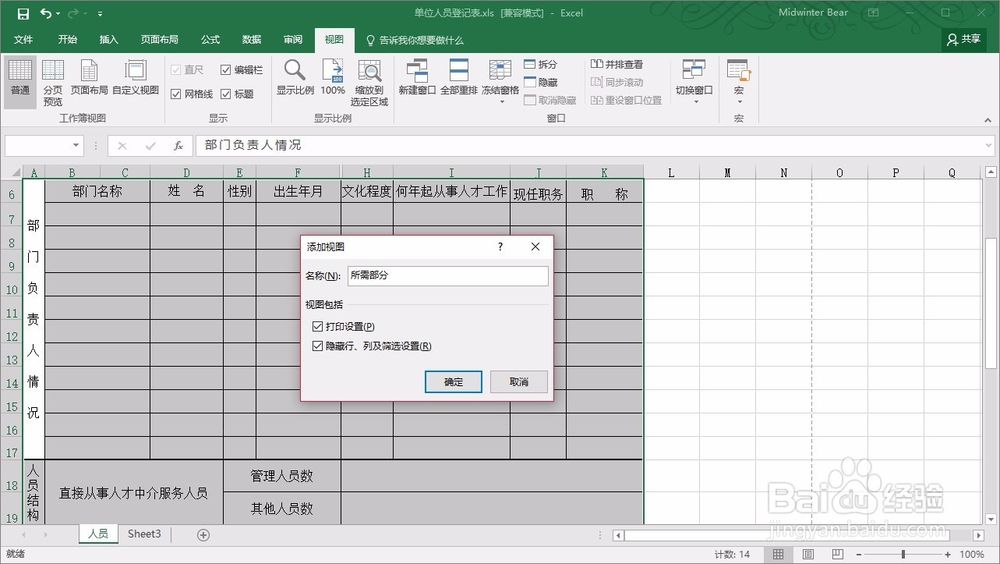Screen dimensions: 1000x564
Task: Click Reset Window Position (重设窗口位置)
Action: click(x=626, y=100)
